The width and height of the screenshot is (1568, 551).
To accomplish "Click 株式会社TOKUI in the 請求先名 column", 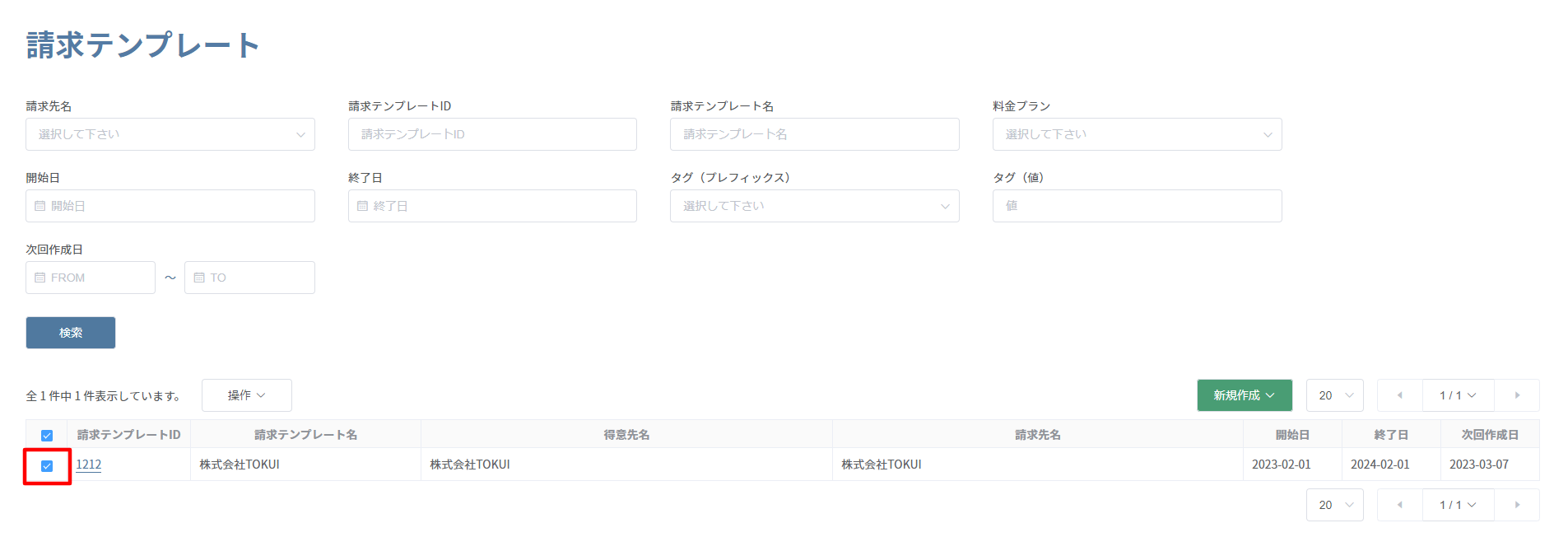I will pos(882,465).
